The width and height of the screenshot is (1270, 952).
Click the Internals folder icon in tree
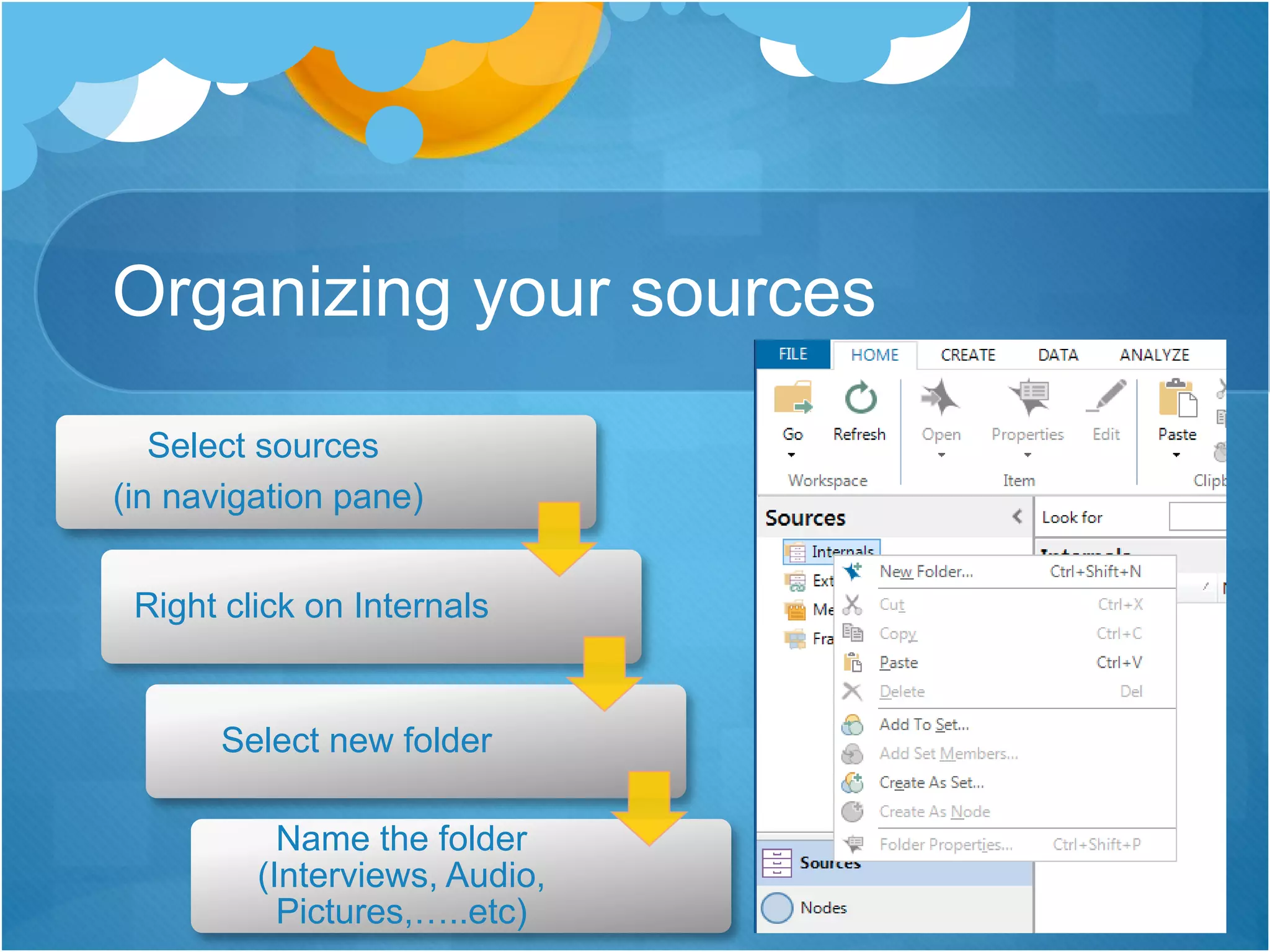pyautogui.click(x=796, y=551)
